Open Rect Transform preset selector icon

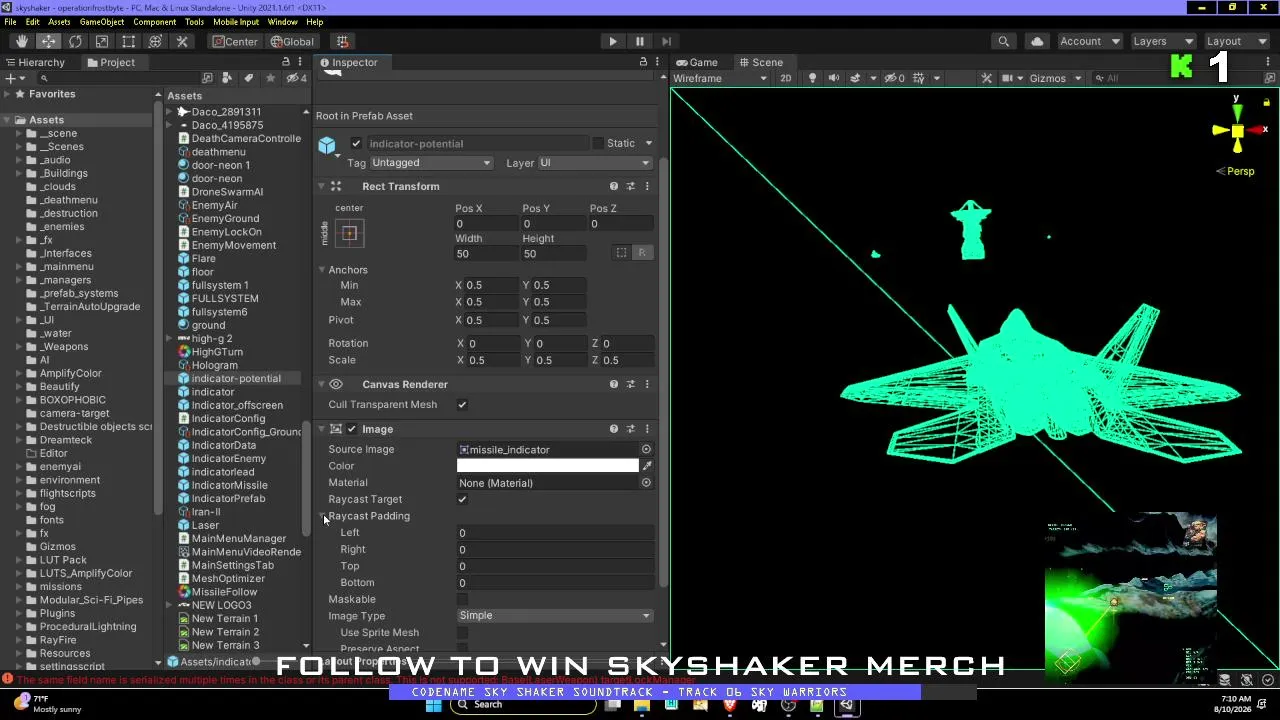point(630,186)
